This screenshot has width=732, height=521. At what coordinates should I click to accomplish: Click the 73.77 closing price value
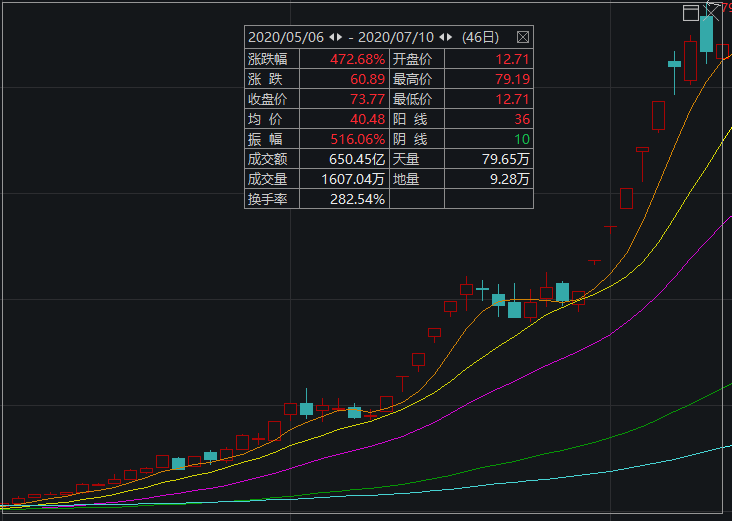tap(368, 99)
